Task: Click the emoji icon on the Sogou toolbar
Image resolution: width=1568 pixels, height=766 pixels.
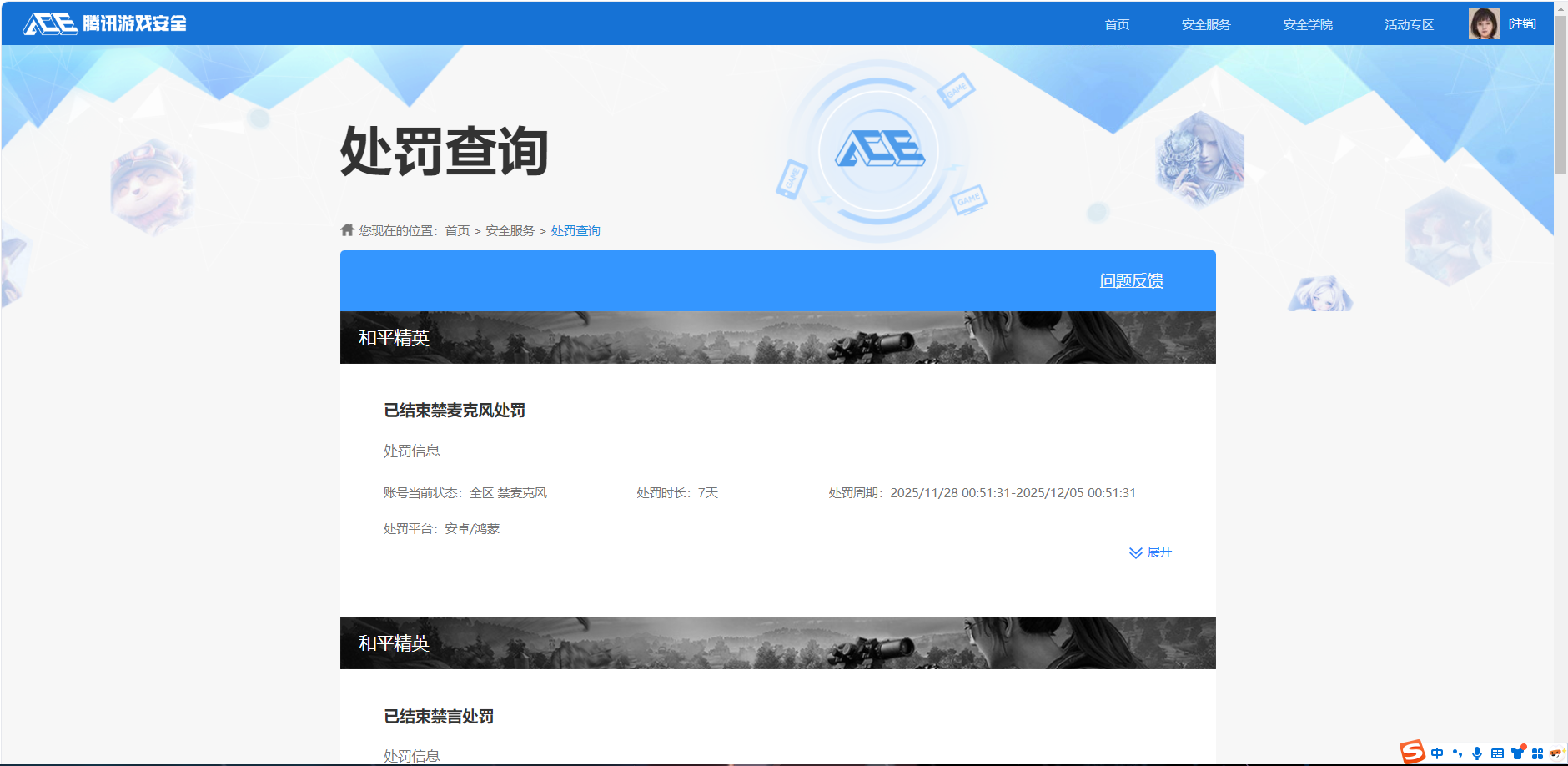Action: click(x=1556, y=753)
